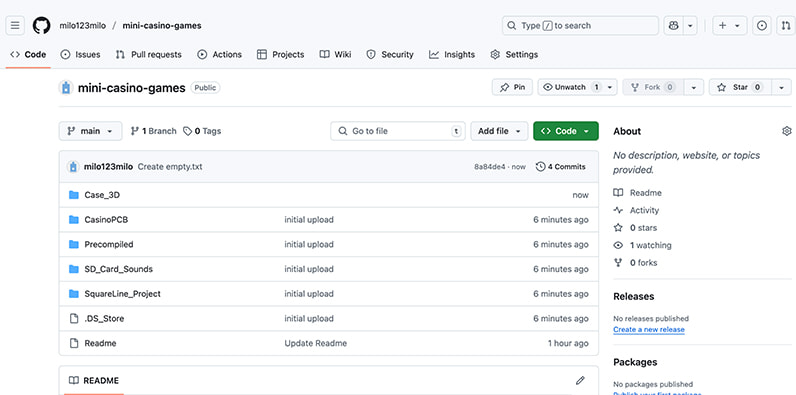
Task: Open the Update Readme commit message
Action: pos(316,343)
